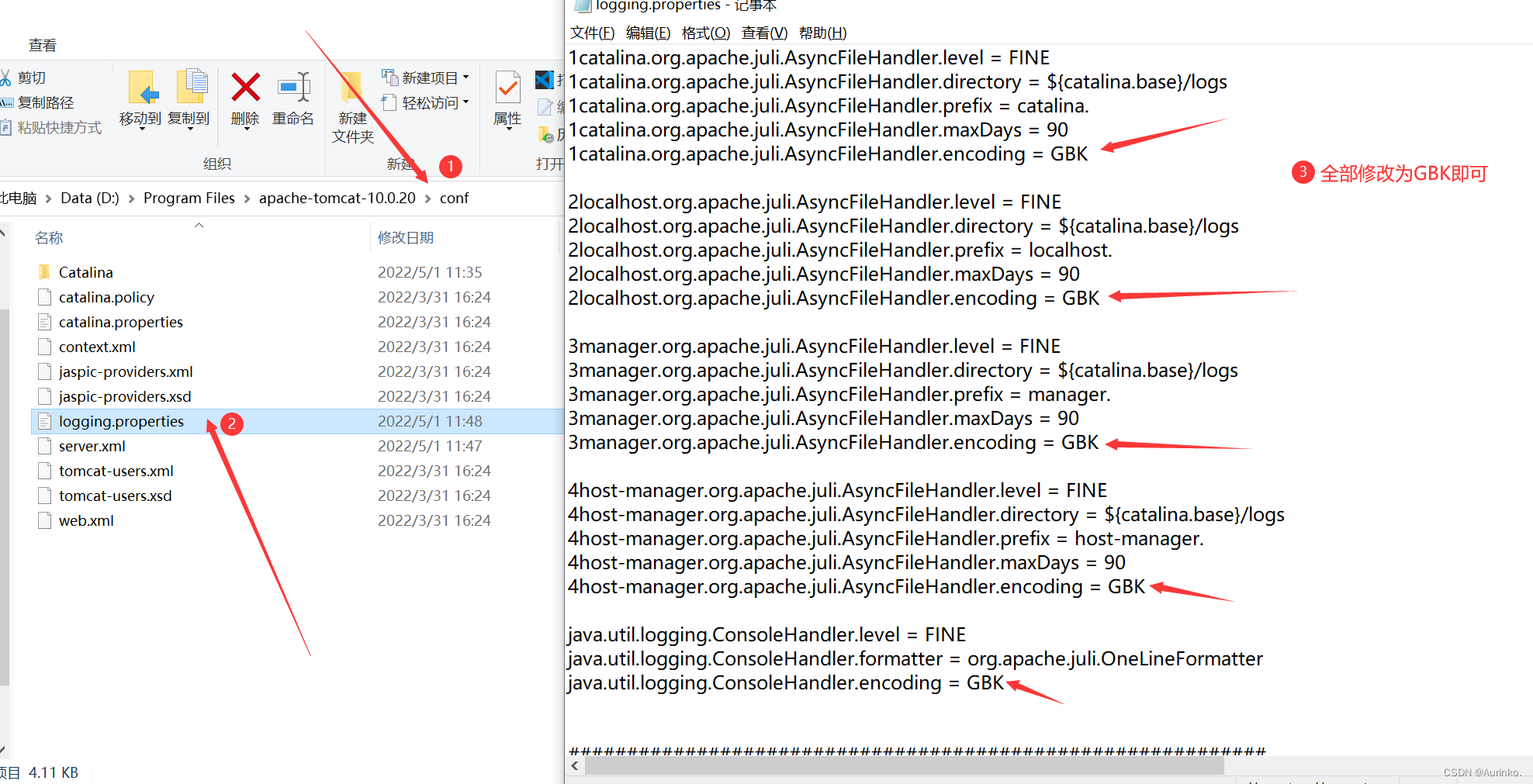Sort by Date modified (修改日期) column
Viewport: 1533px width, 784px height.
[406, 237]
